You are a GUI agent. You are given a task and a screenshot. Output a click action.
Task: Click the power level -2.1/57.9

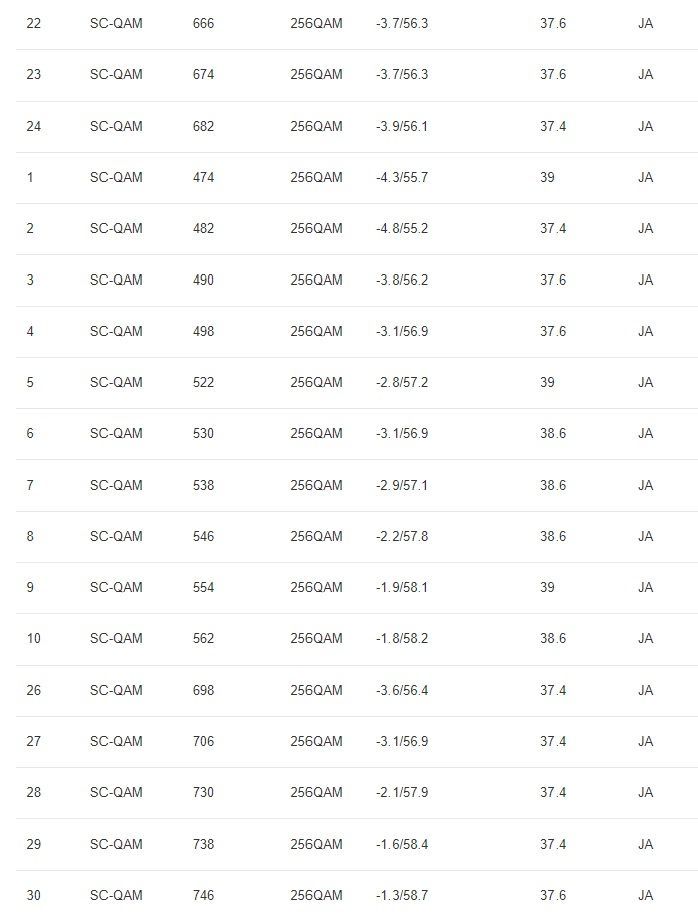coord(401,792)
